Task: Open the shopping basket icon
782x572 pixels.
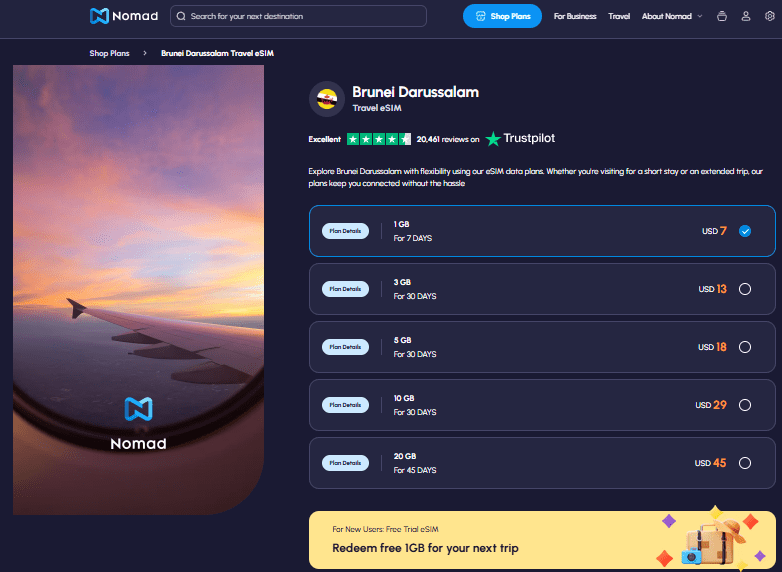Action: (x=722, y=16)
